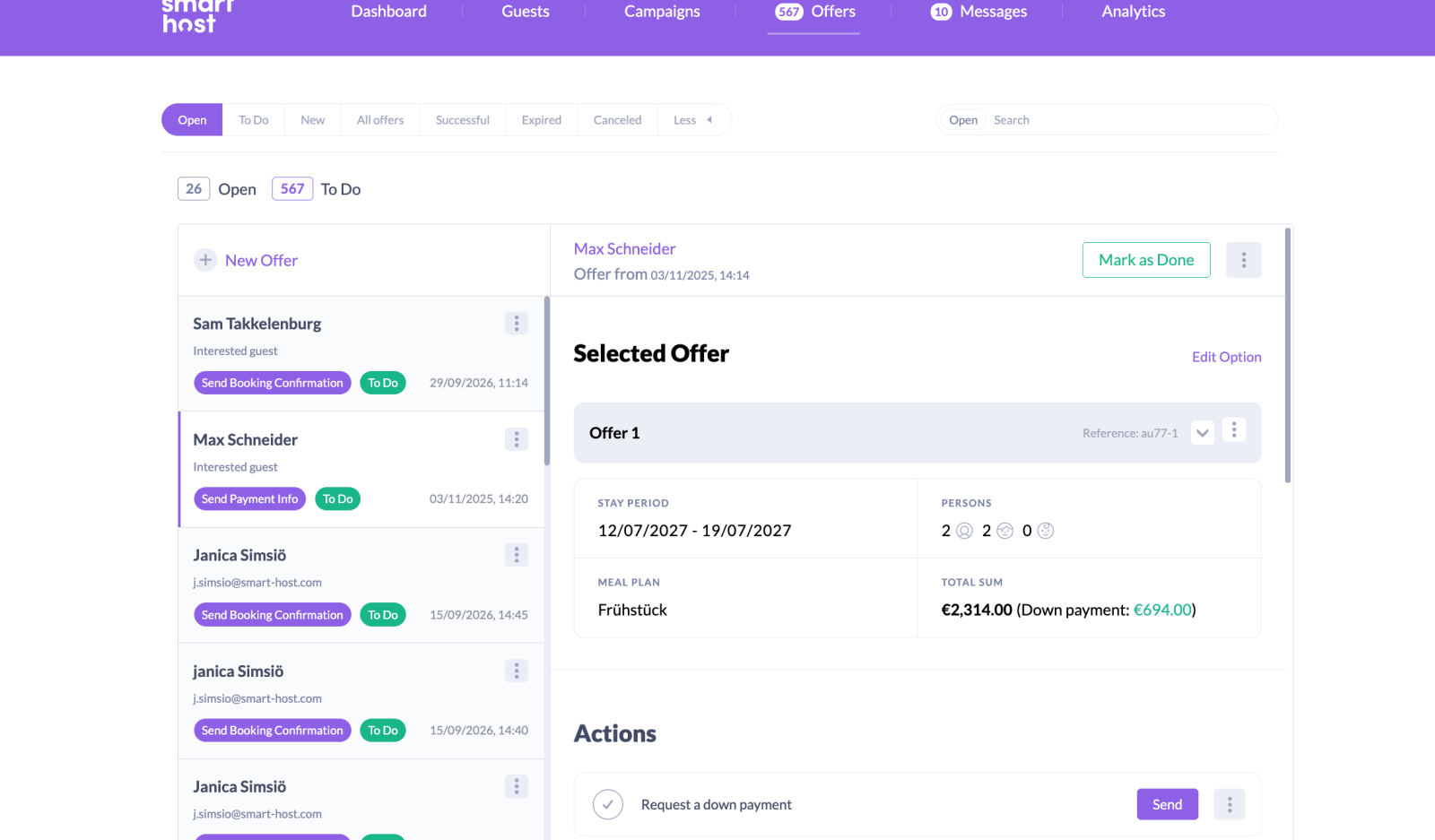The image size is (1435, 840).
Task: Select the Open filter tab
Action: pyautogui.click(x=192, y=120)
